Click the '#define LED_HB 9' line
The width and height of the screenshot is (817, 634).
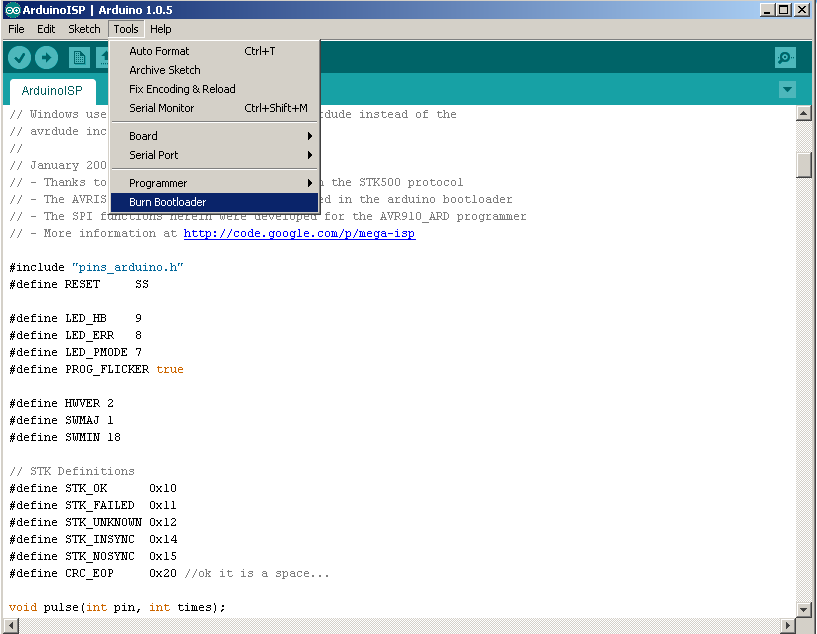click(x=76, y=318)
